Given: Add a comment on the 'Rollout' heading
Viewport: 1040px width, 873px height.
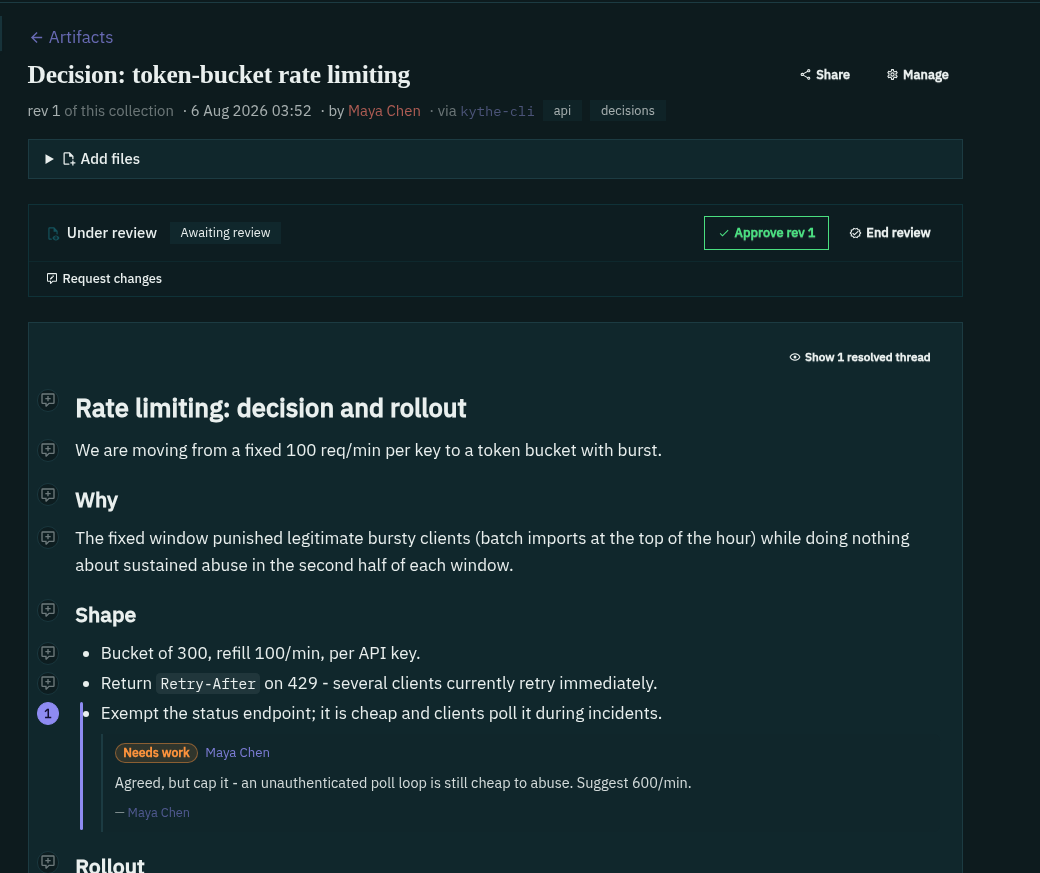Looking at the screenshot, I should click(x=48, y=862).
